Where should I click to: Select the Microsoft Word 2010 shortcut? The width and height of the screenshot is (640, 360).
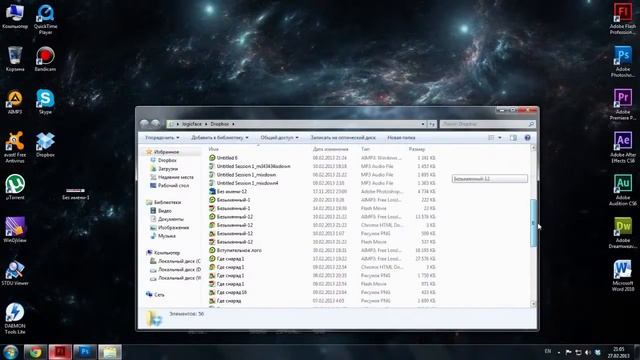[623, 276]
